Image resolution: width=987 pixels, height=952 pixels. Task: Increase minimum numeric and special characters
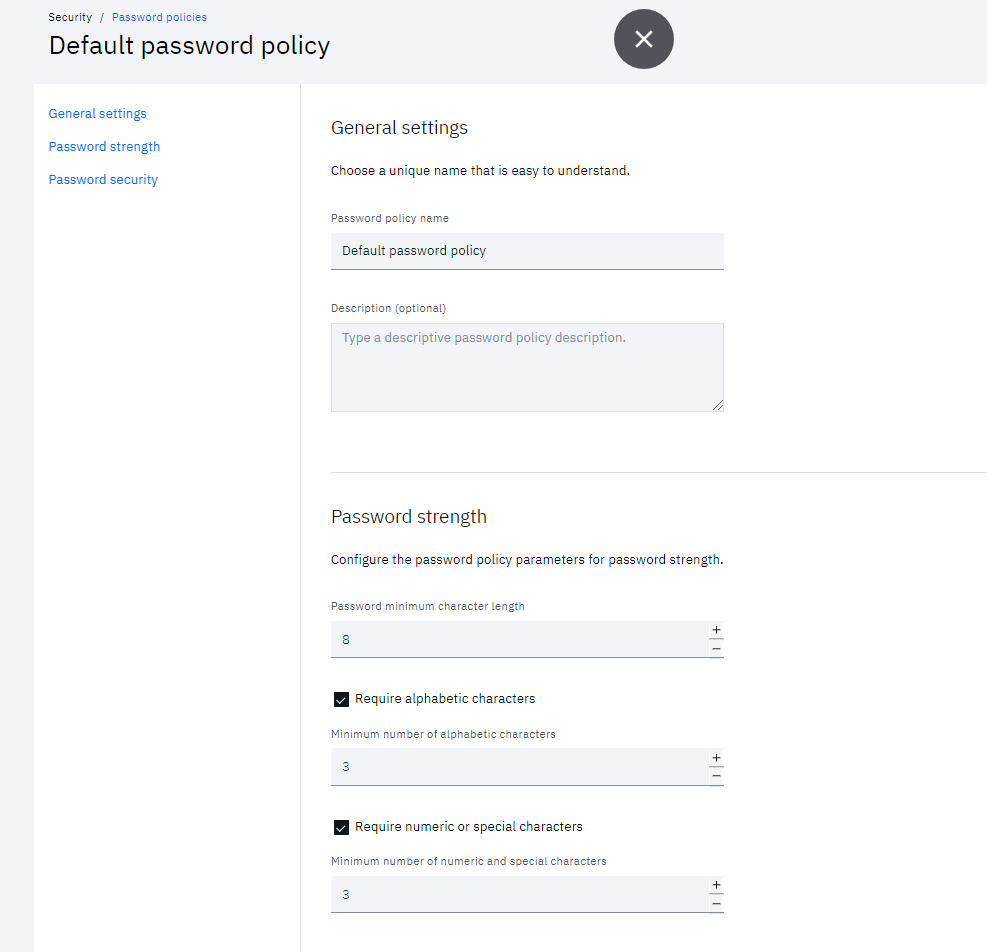716,885
